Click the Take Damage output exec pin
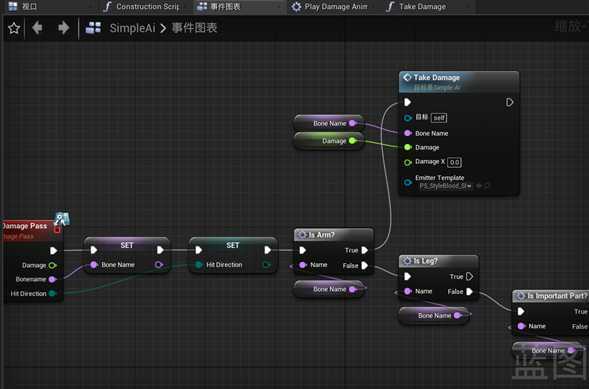The height and width of the screenshot is (389, 589). [x=510, y=102]
